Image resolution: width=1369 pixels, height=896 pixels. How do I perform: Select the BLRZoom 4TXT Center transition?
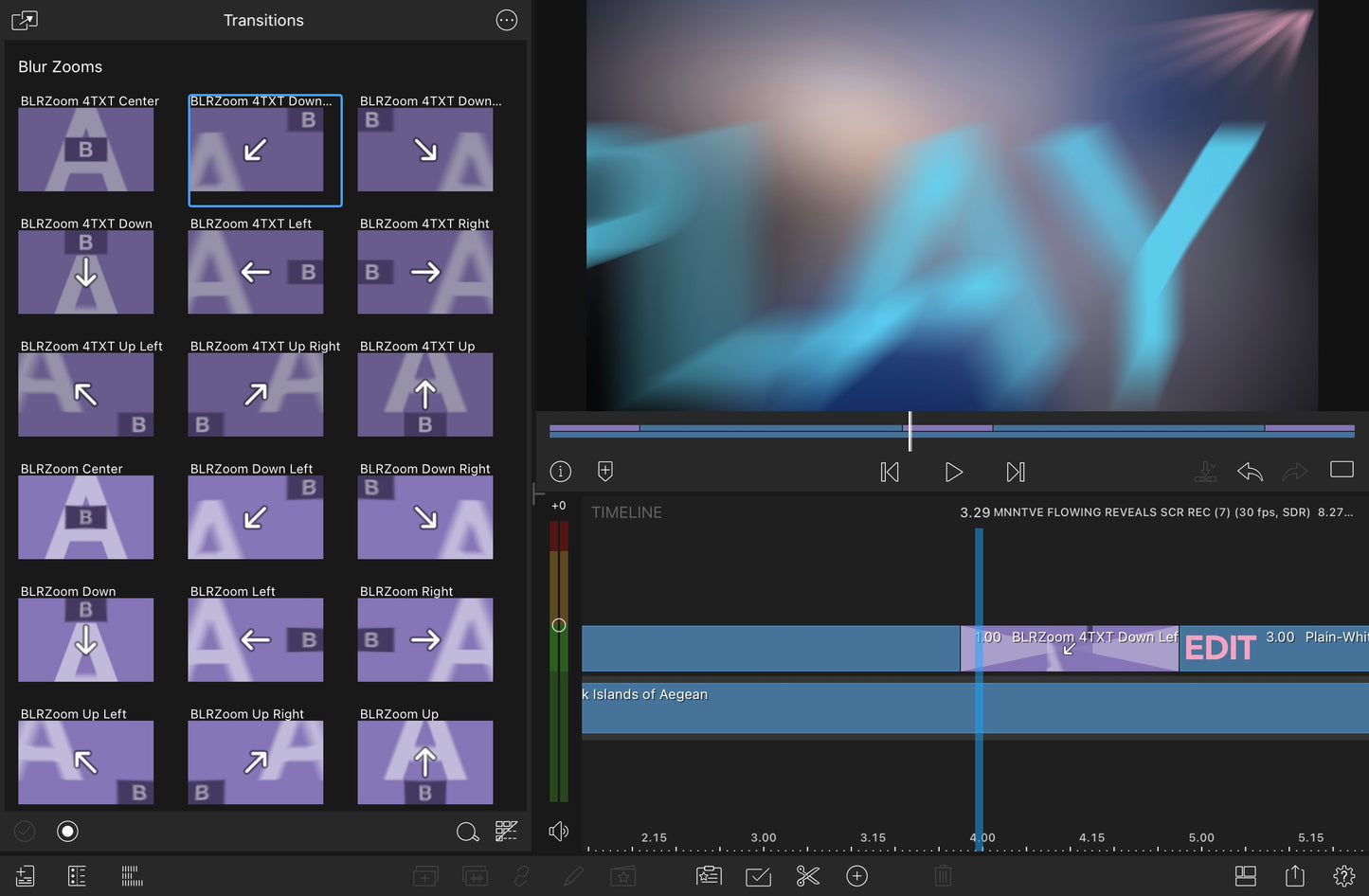point(86,149)
